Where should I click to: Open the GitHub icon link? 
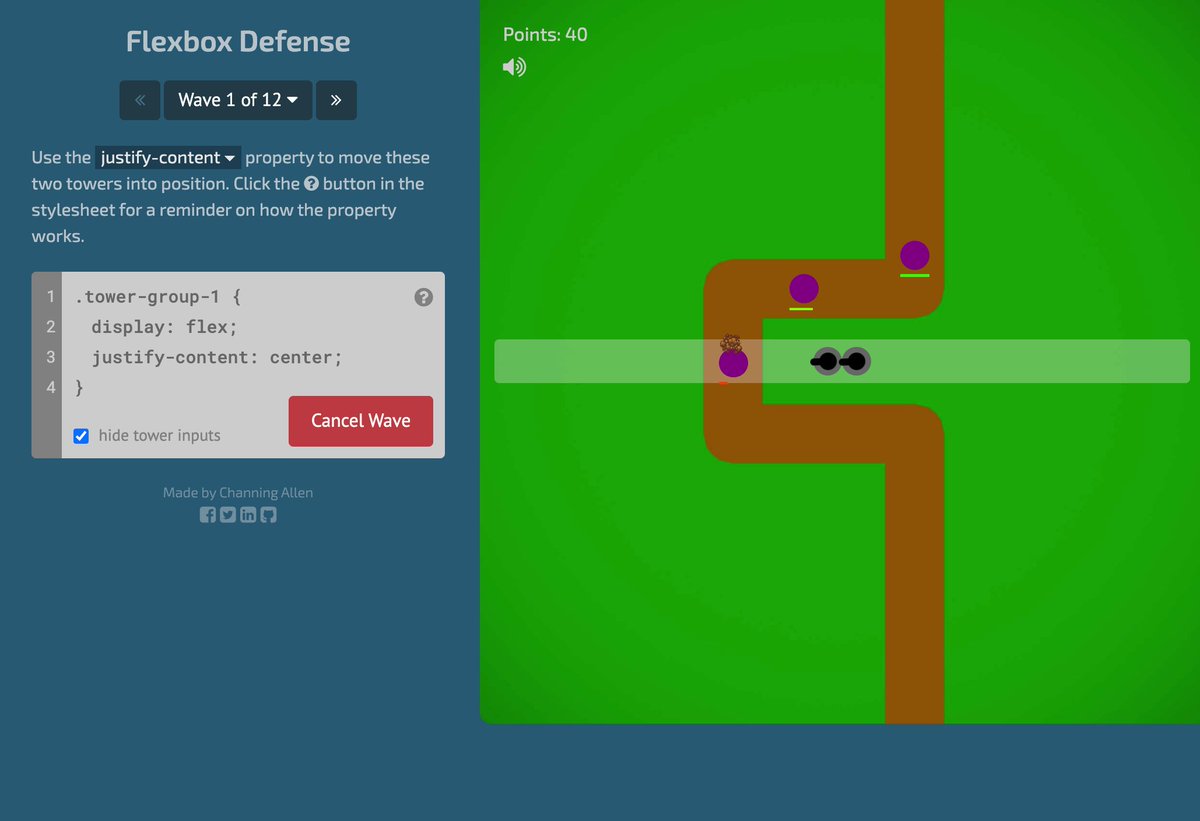[x=267, y=514]
